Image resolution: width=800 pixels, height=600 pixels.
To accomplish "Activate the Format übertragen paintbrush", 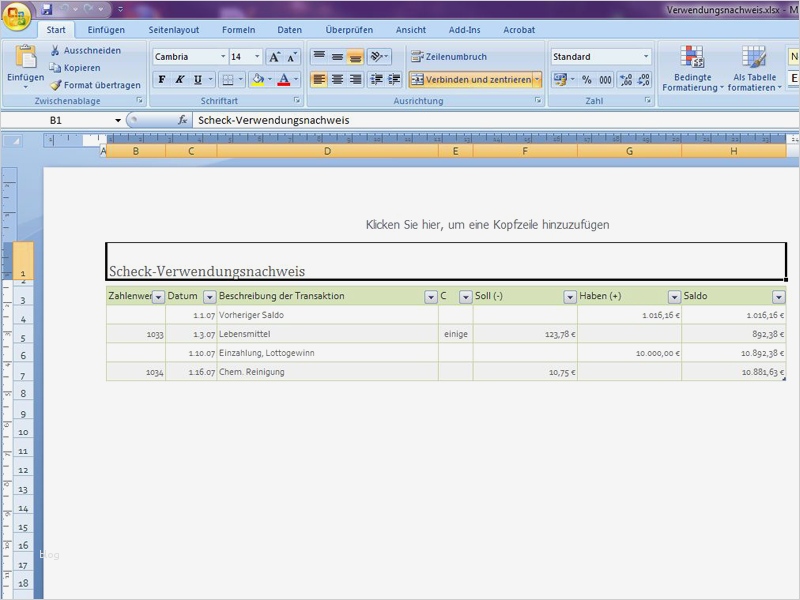I will click(x=95, y=85).
